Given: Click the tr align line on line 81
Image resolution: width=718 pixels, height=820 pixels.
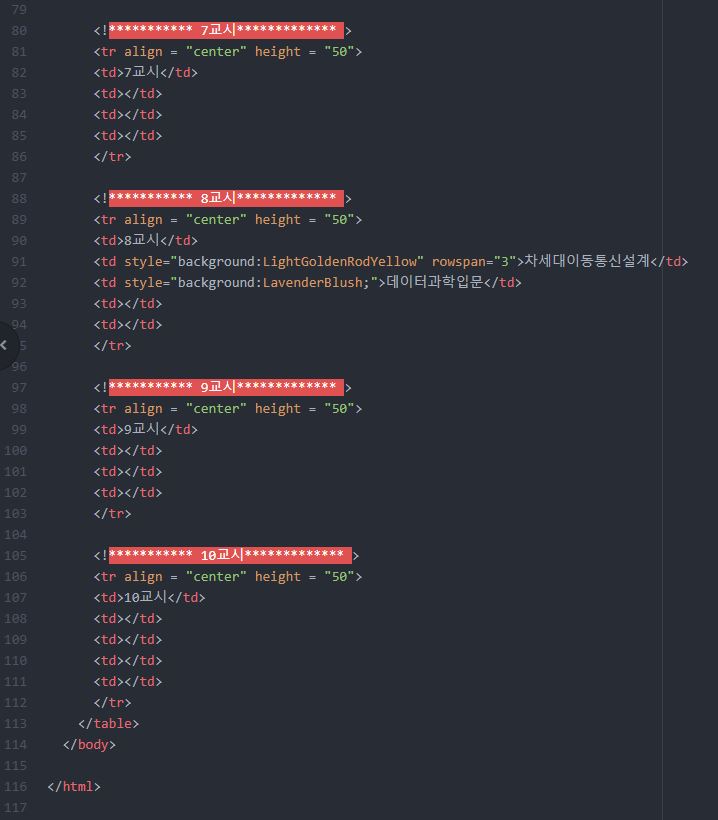Looking at the screenshot, I should tap(227, 51).
